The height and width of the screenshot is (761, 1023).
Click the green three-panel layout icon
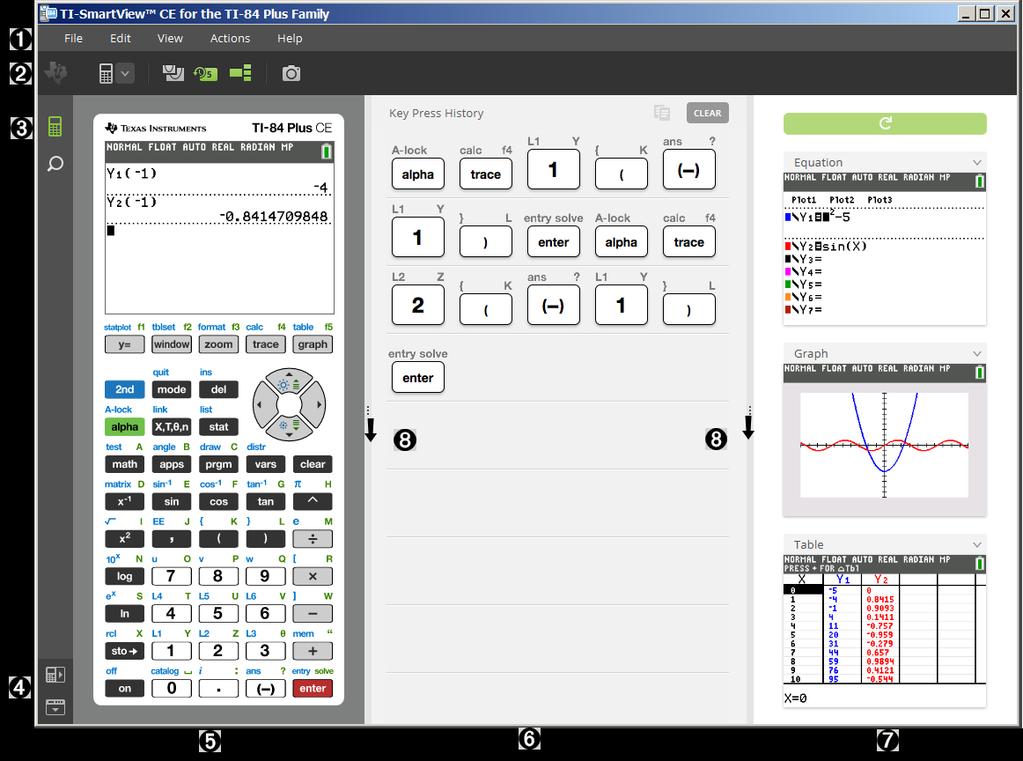point(240,73)
